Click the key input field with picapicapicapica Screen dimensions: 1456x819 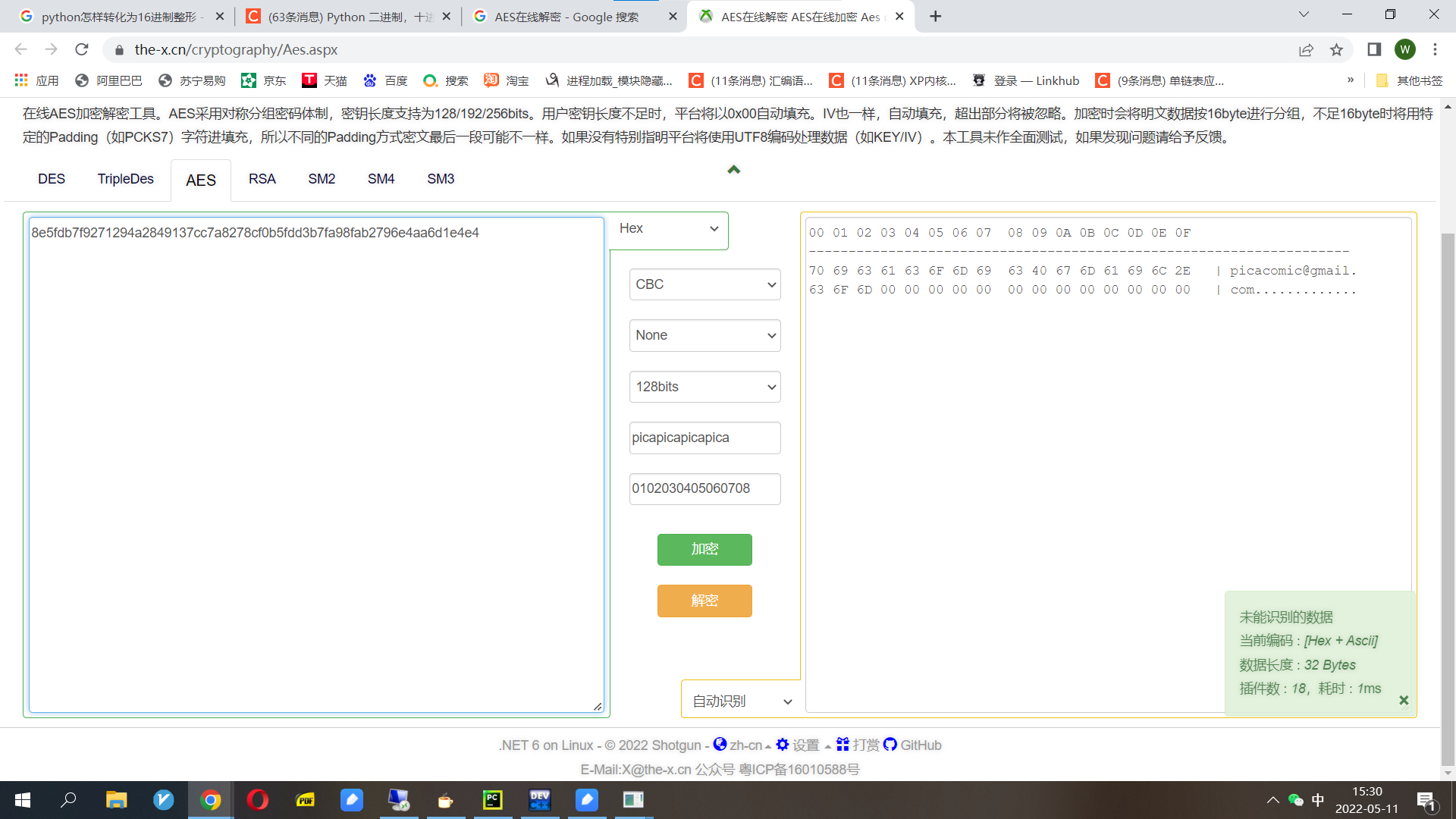pos(704,438)
